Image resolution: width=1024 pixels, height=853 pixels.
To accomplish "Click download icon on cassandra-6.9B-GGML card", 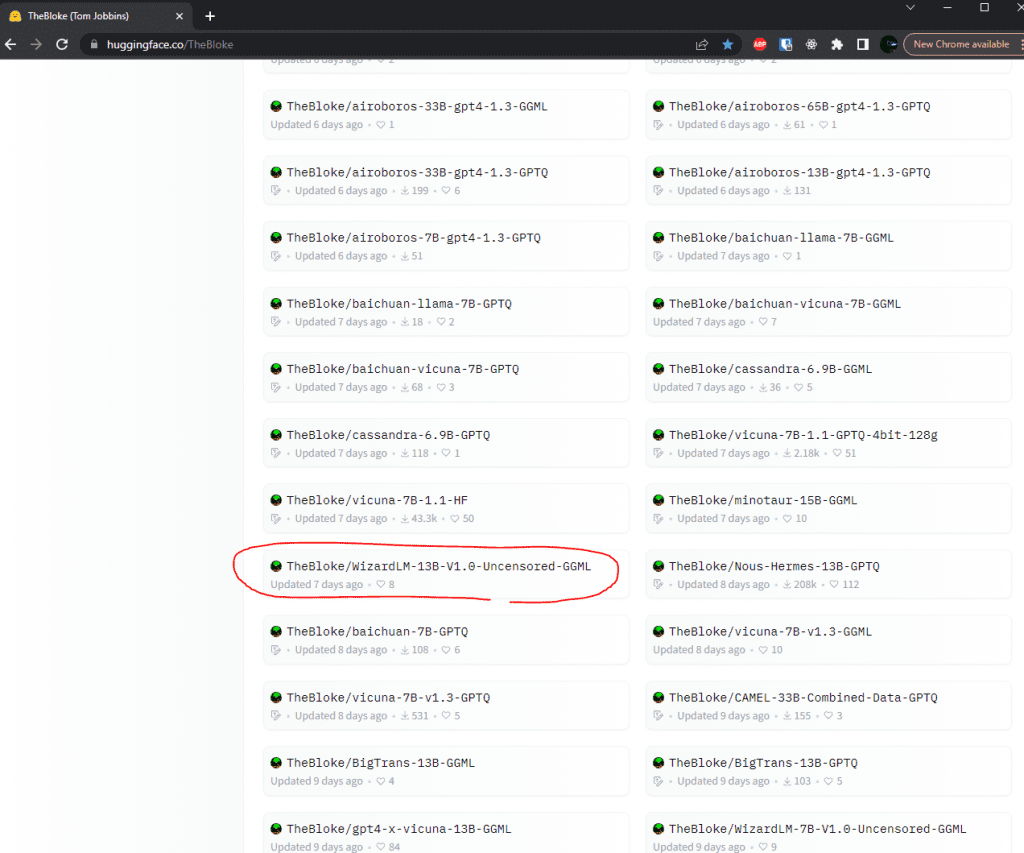I will coord(763,387).
